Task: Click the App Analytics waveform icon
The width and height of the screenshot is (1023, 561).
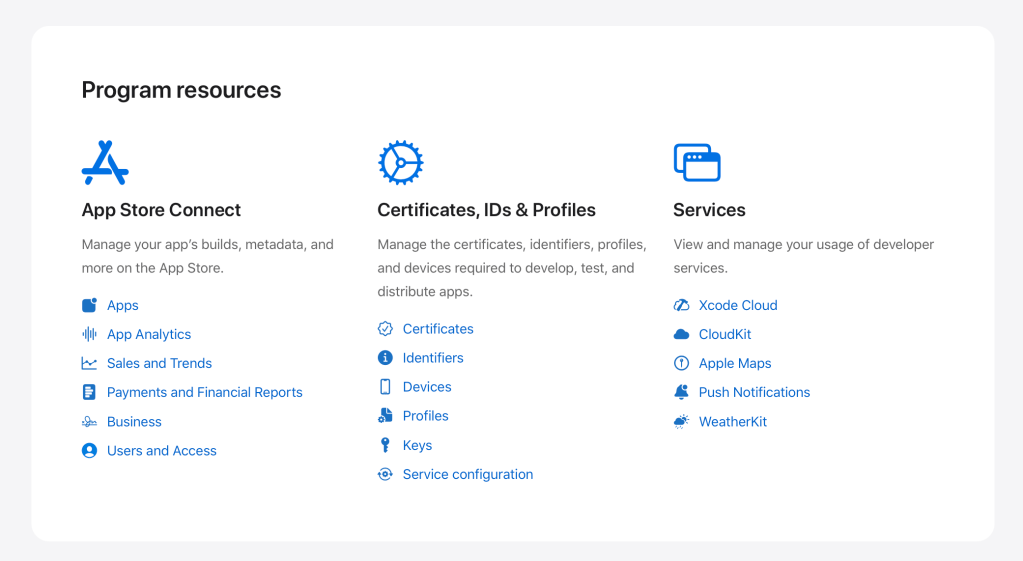Action: (90, 335)
